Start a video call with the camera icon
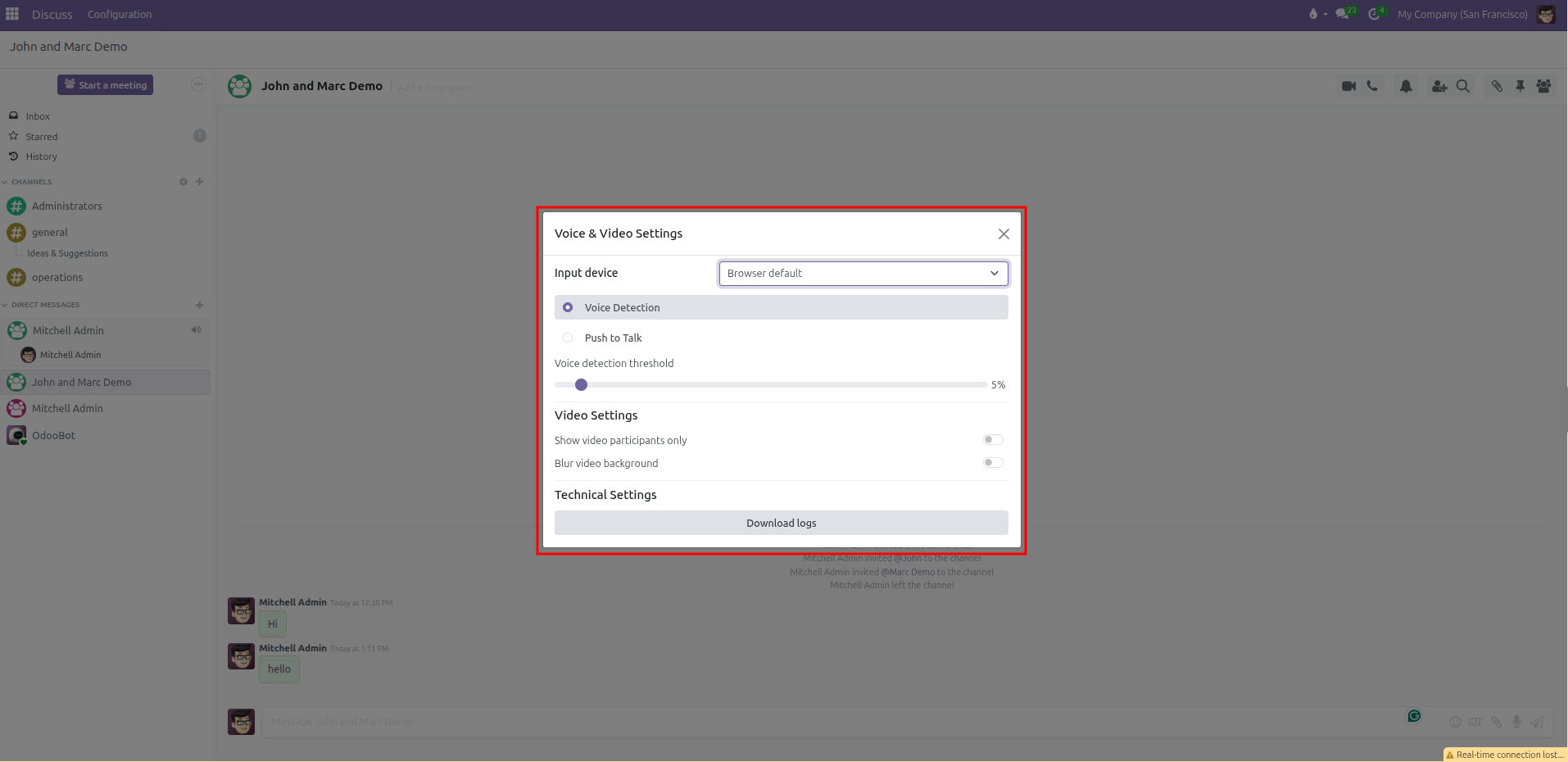The image size is (1568, 762). click(x=1348, y=86)
